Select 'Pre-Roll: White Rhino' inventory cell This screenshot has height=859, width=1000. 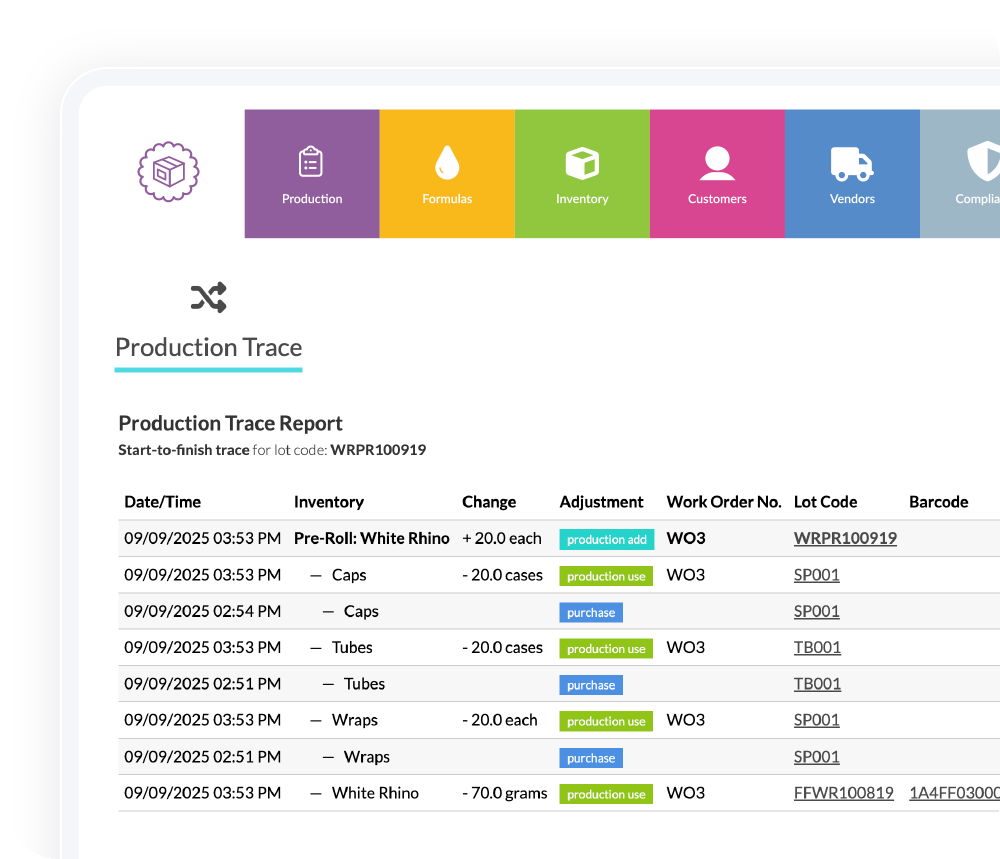372,538
